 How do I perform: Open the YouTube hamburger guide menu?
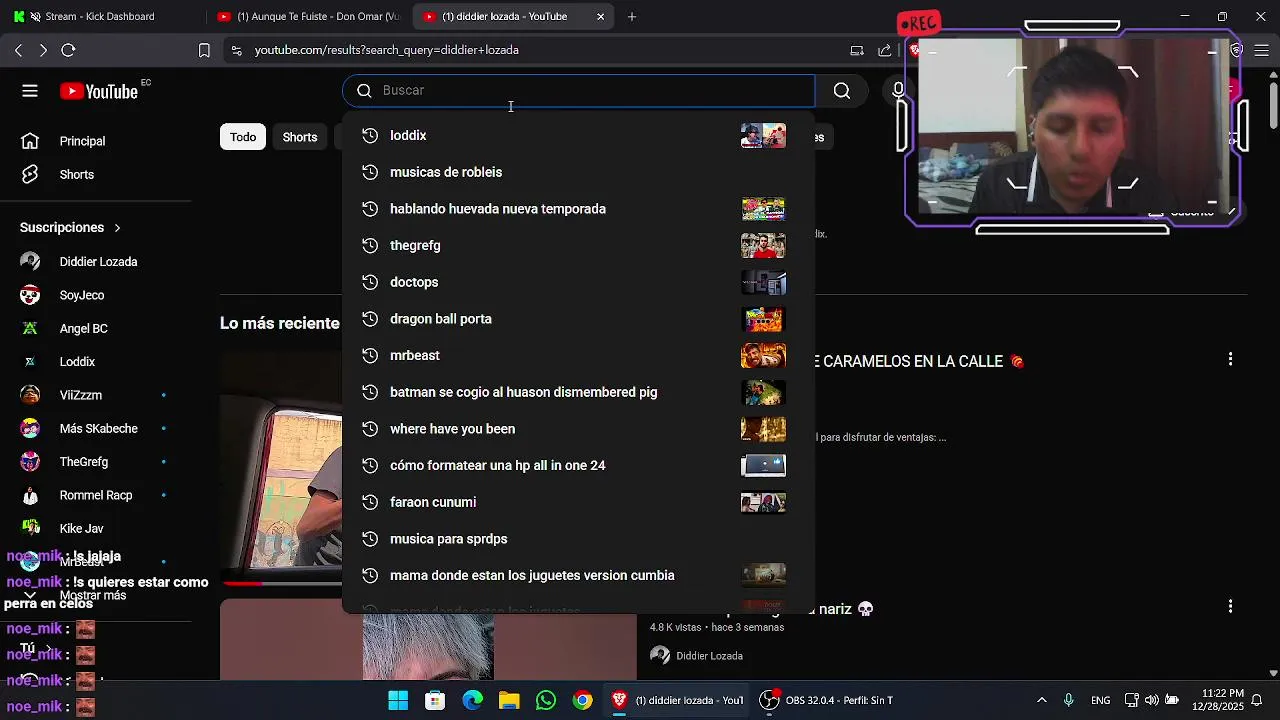tap(30, 91)
